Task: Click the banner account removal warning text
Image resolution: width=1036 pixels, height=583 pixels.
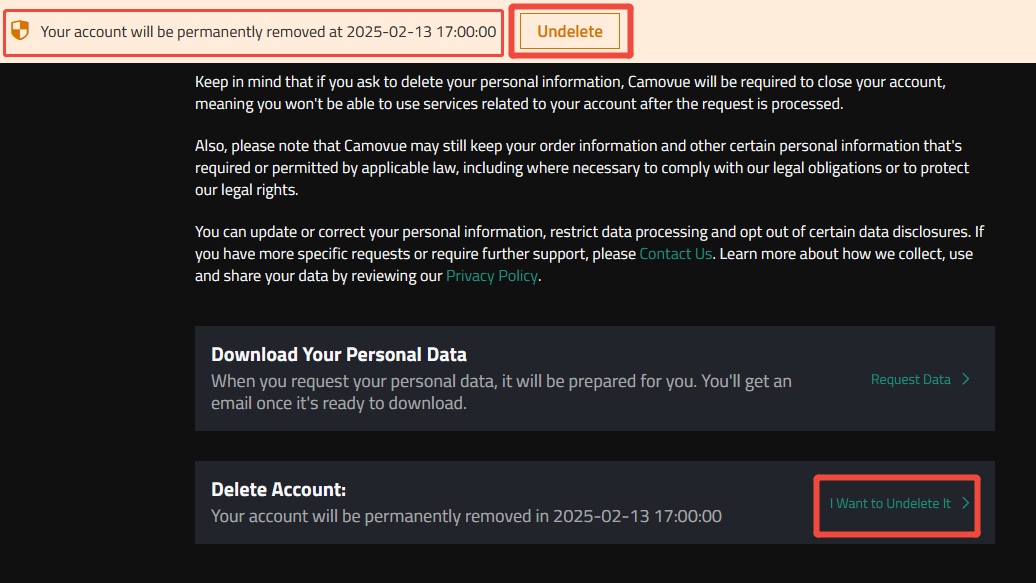Action: tap(268, 31)
